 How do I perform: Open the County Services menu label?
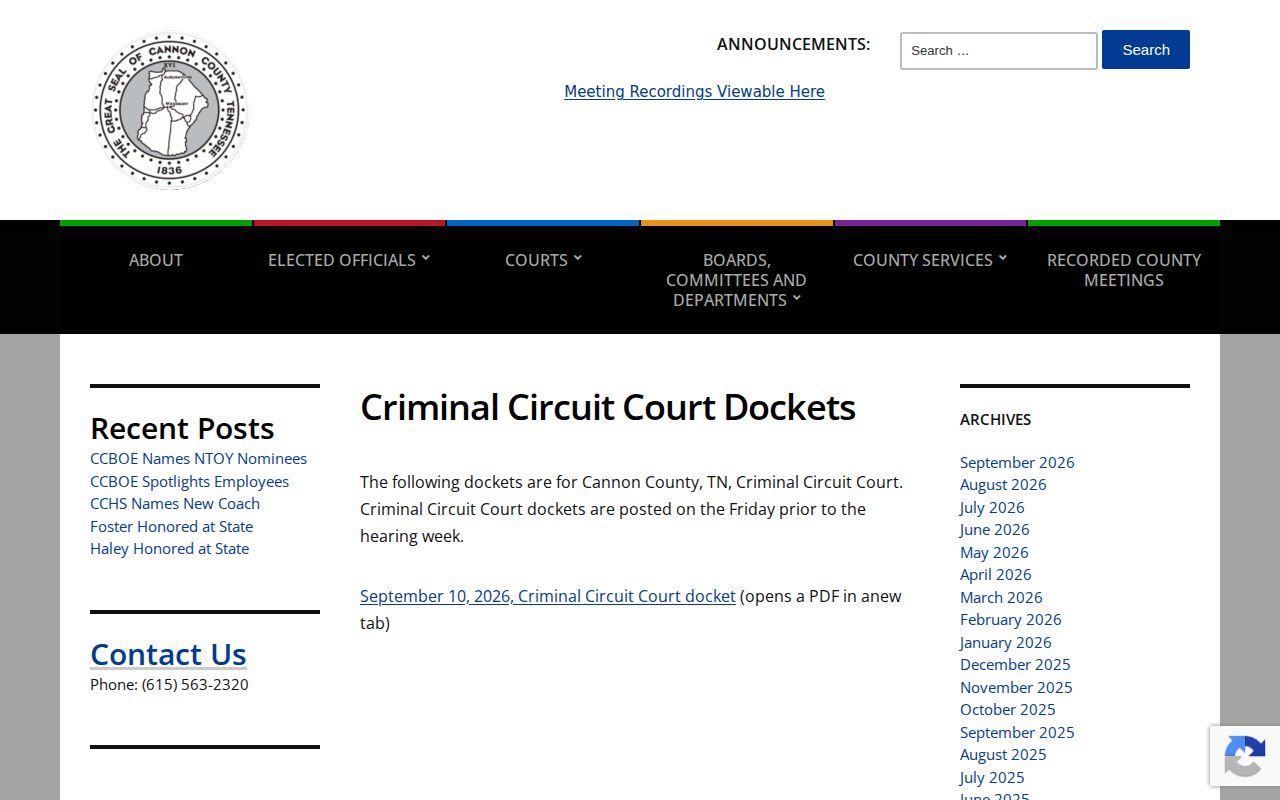tap(922, 260)
